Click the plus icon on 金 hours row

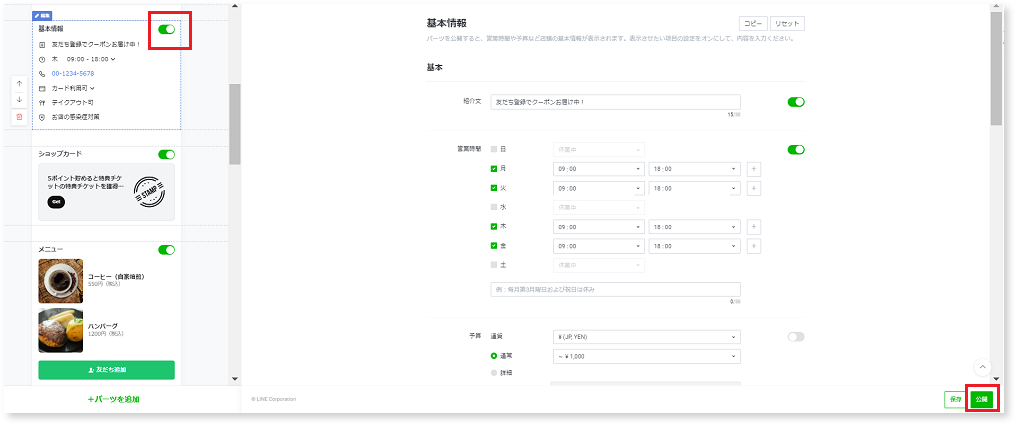pos(753,245)
